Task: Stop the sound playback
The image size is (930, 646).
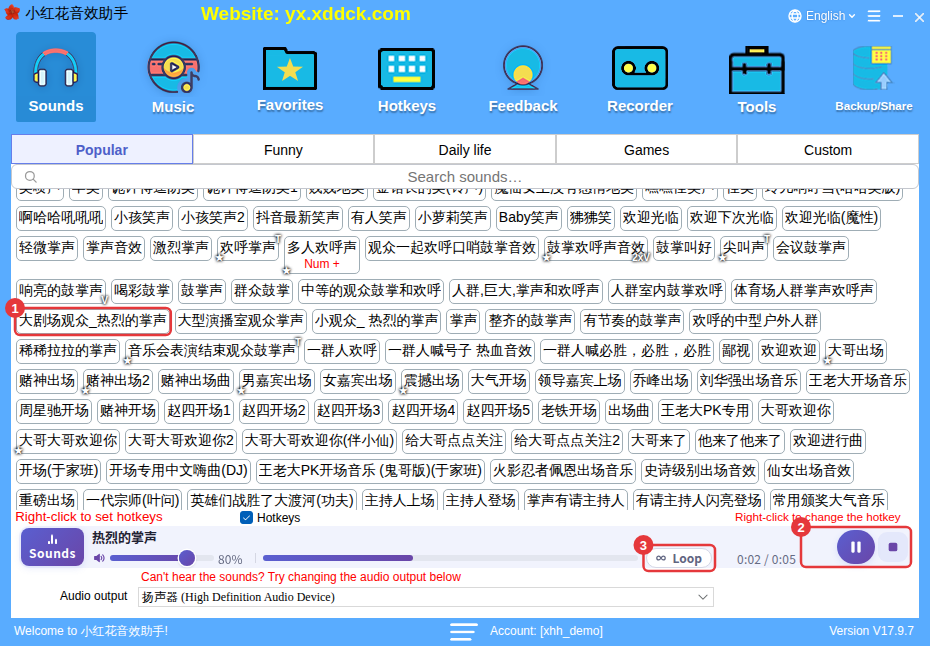Action: coord(893,547)
